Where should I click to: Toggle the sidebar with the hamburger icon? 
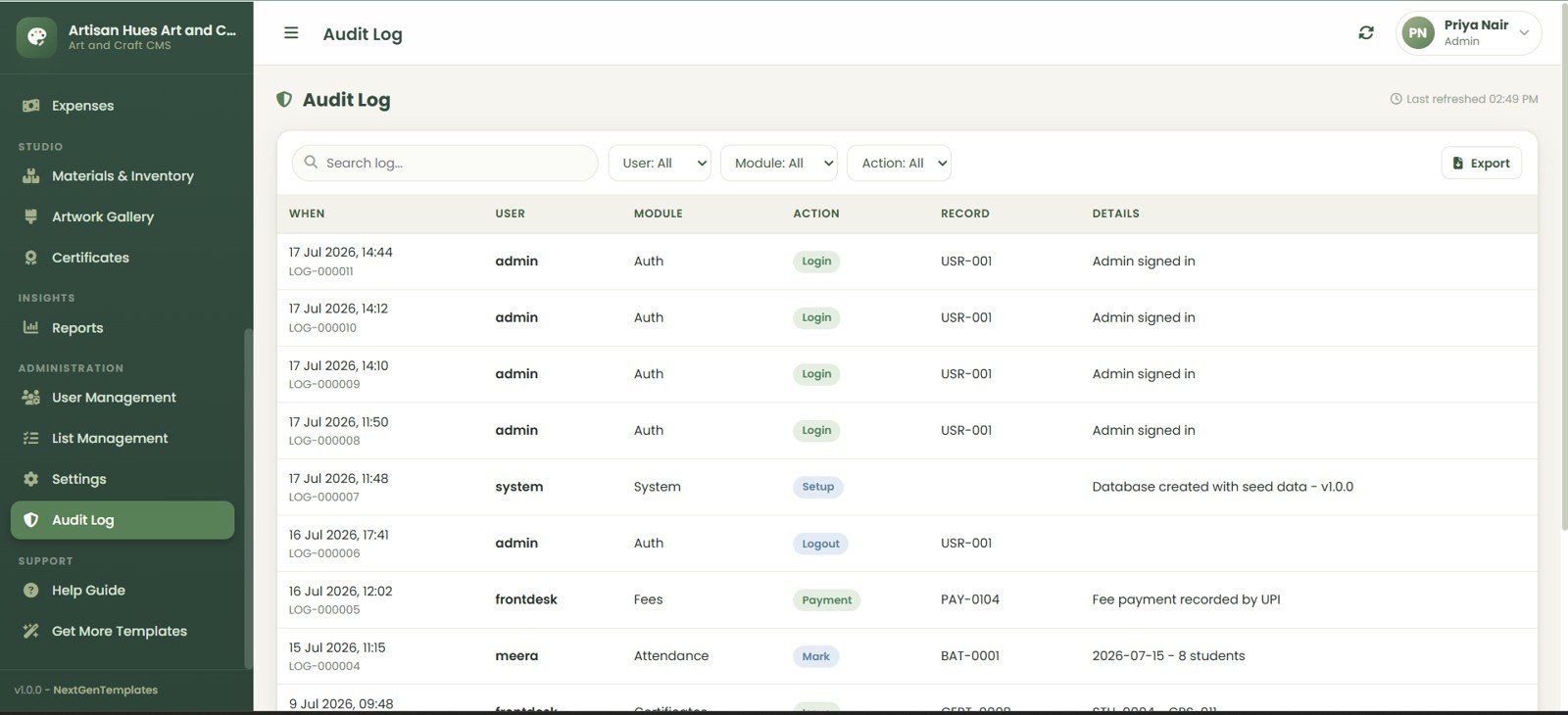click(291, 33)
